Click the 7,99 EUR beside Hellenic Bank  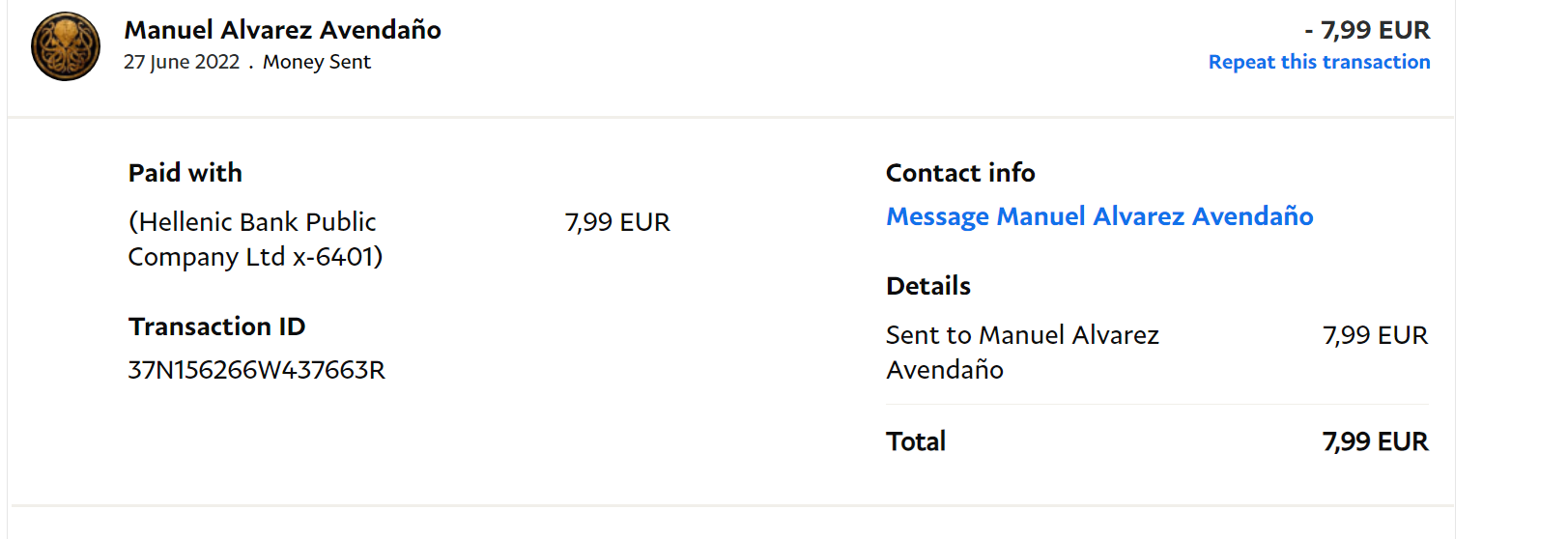click(x=617, y=222)
